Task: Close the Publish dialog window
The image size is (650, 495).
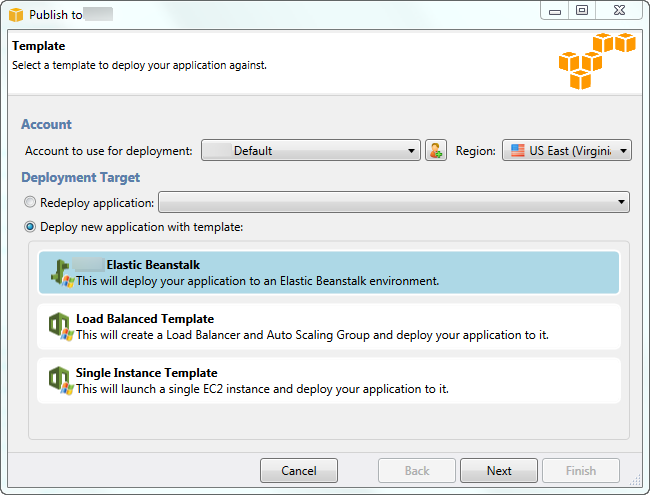Action: coord(620,11)
